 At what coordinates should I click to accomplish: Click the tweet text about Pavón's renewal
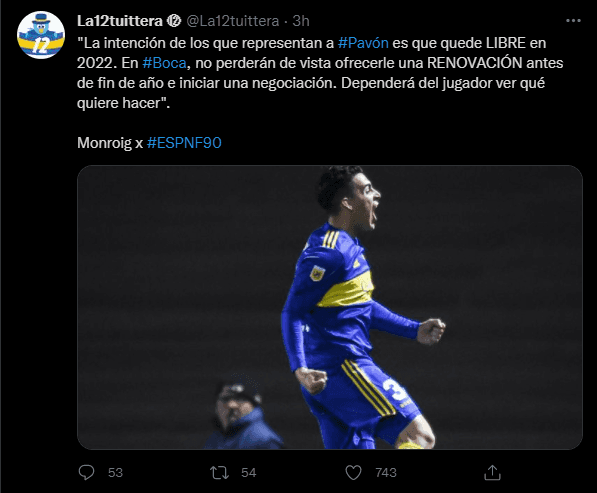pos(320,73)
